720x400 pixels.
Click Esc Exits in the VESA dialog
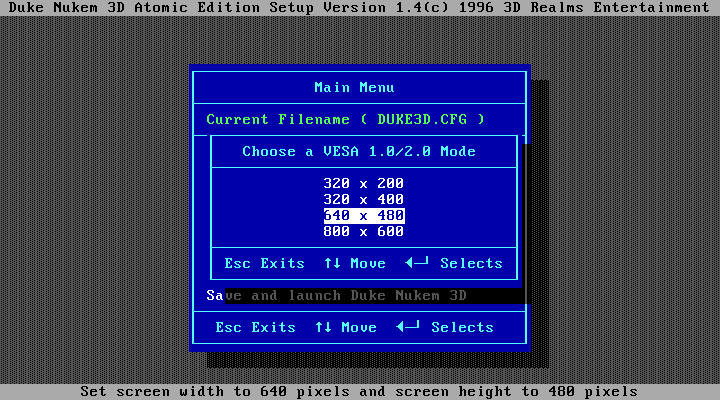pyautogui.click(x=264, y=264)
